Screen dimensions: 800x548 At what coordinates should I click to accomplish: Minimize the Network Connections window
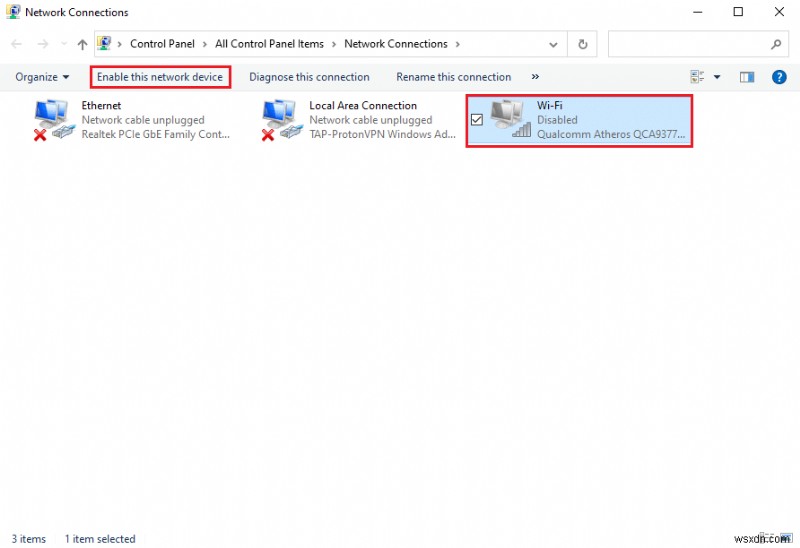pyautogui.click(x=698, y=12)
